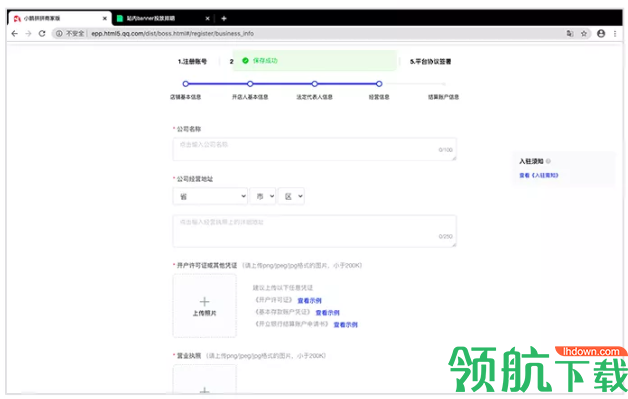Click the 店铺基本信息 progress node
The image size is (628, 399).
(185, 84)
